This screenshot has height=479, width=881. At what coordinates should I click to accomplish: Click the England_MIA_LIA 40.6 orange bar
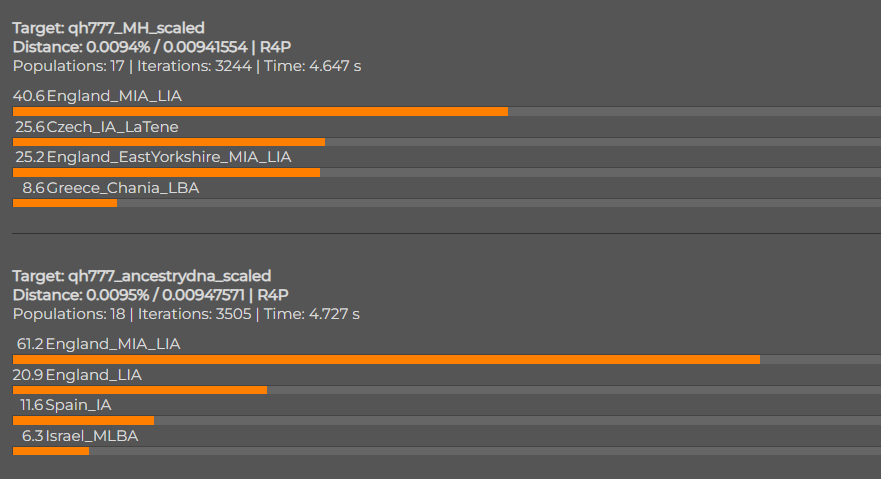(x=260, y=112)
